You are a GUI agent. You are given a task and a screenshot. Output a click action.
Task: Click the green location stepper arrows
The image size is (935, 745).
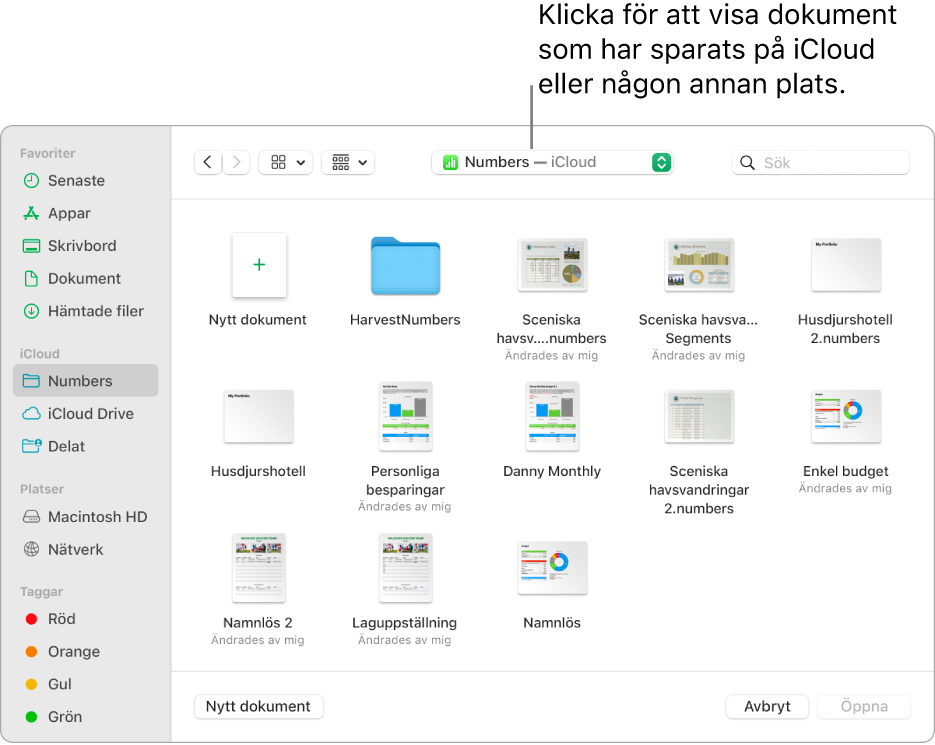tap(661, 162)
